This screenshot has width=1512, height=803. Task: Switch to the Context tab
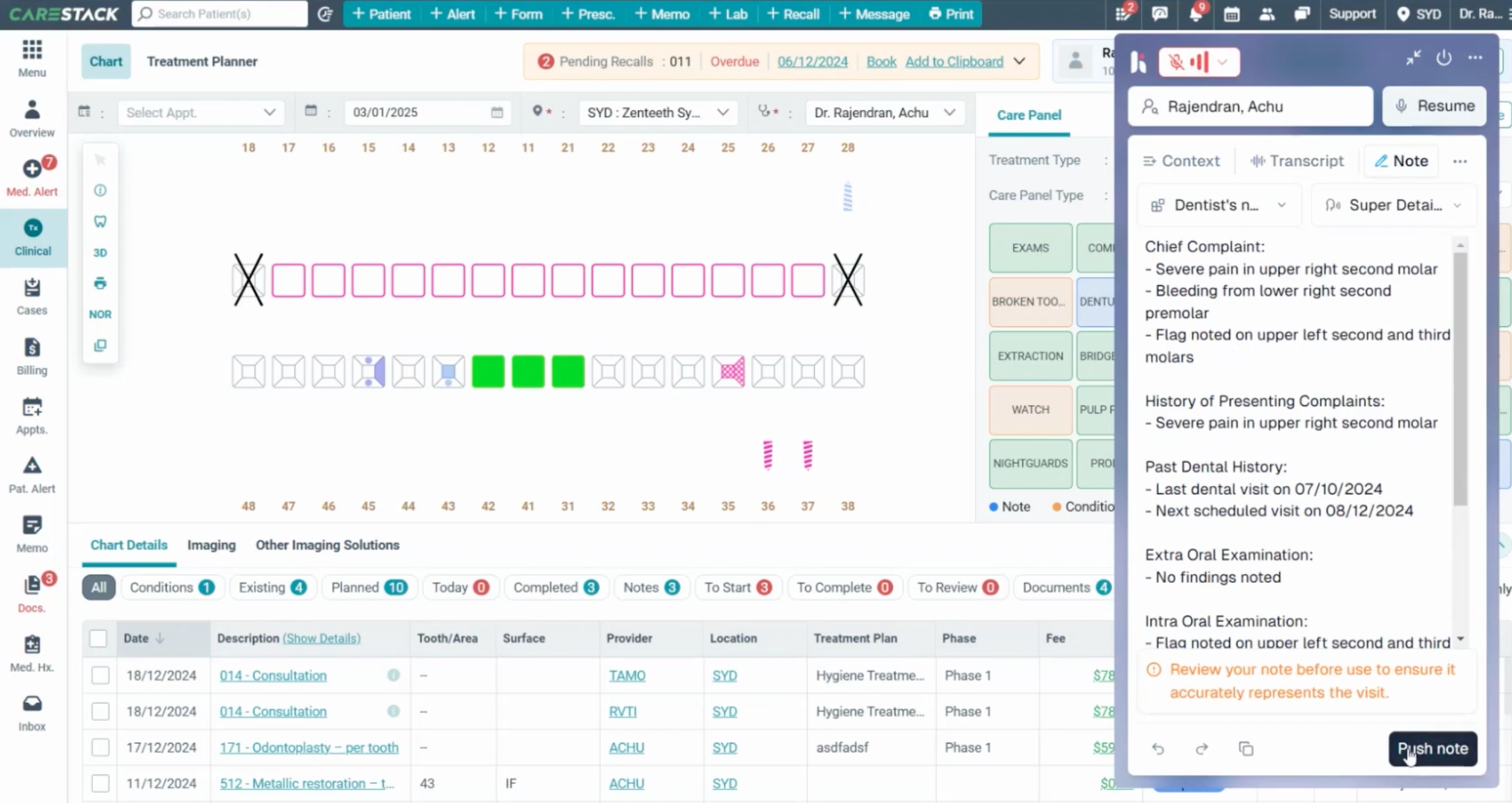click(x=1182, y=161)
